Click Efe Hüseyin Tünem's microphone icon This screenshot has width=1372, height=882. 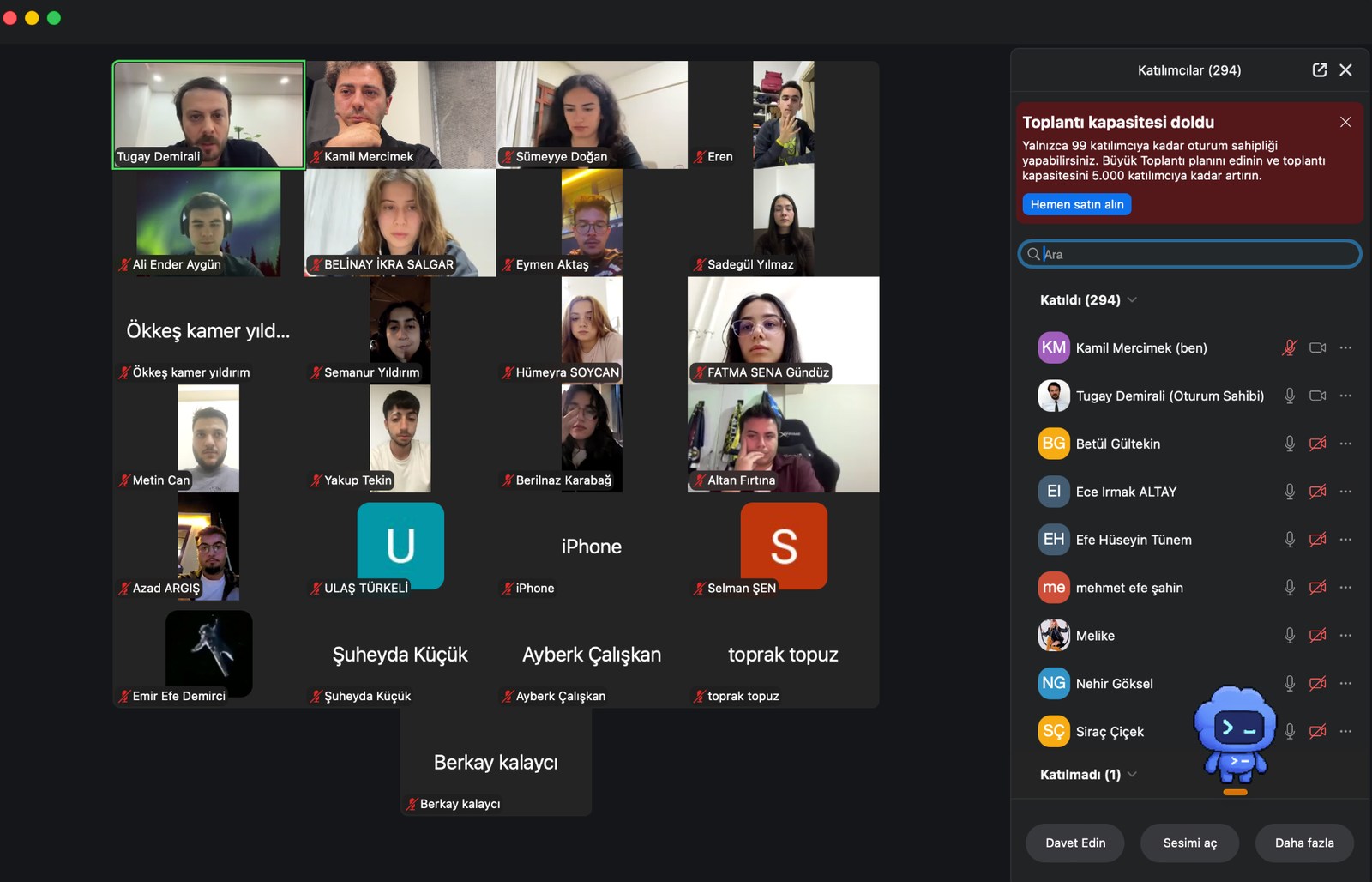point(1289,540)
